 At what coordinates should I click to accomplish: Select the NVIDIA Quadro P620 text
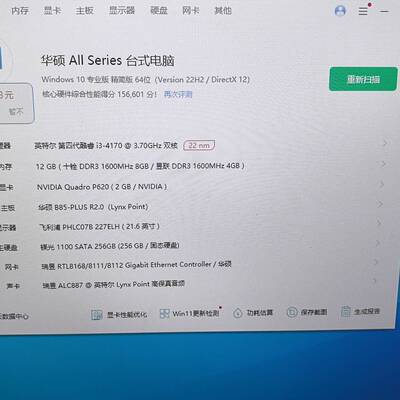coord(102,187)
